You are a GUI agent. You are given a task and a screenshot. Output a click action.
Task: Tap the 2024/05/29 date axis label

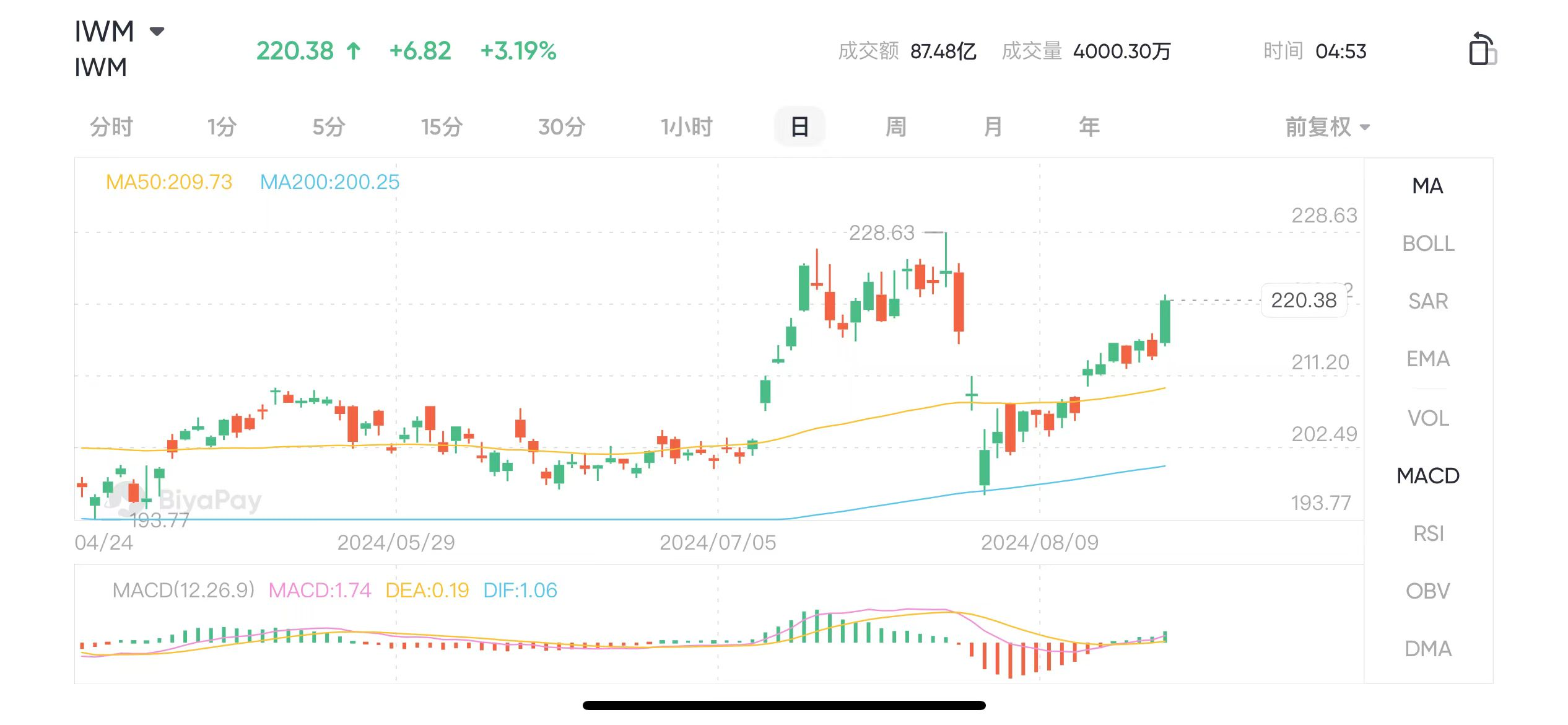click(x=396, y=543)
